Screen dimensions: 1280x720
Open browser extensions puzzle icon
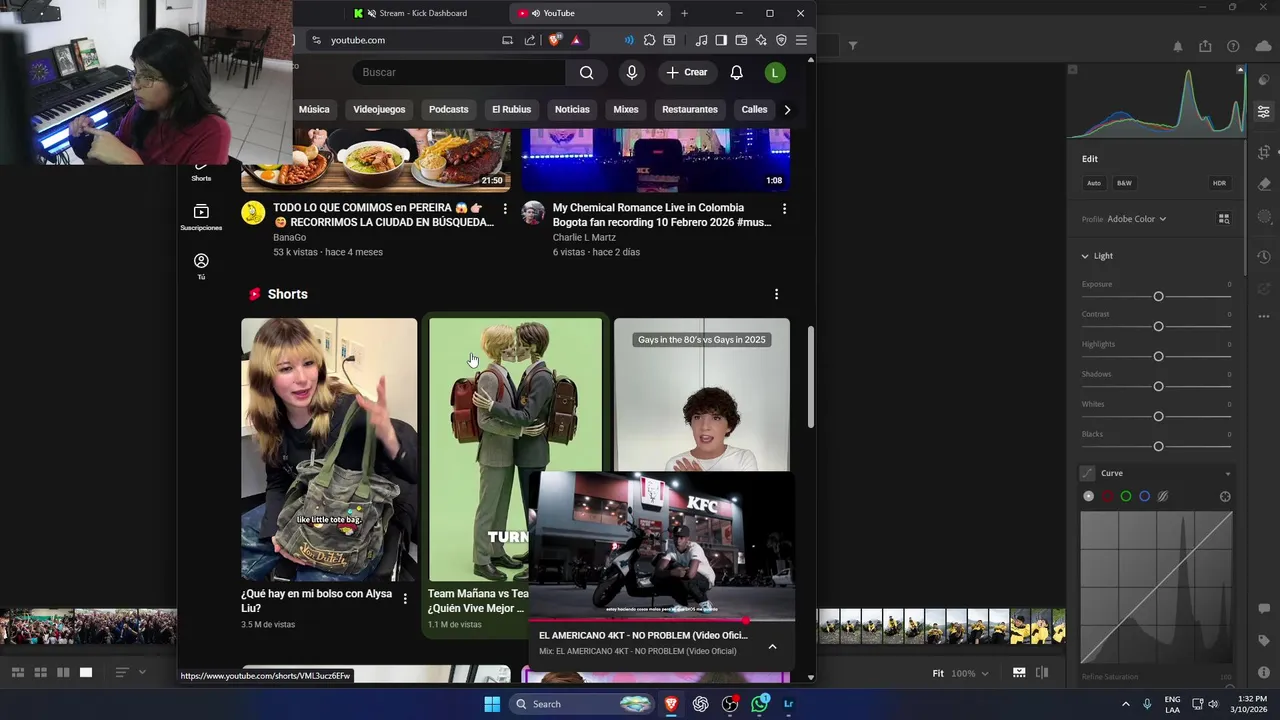649,40
